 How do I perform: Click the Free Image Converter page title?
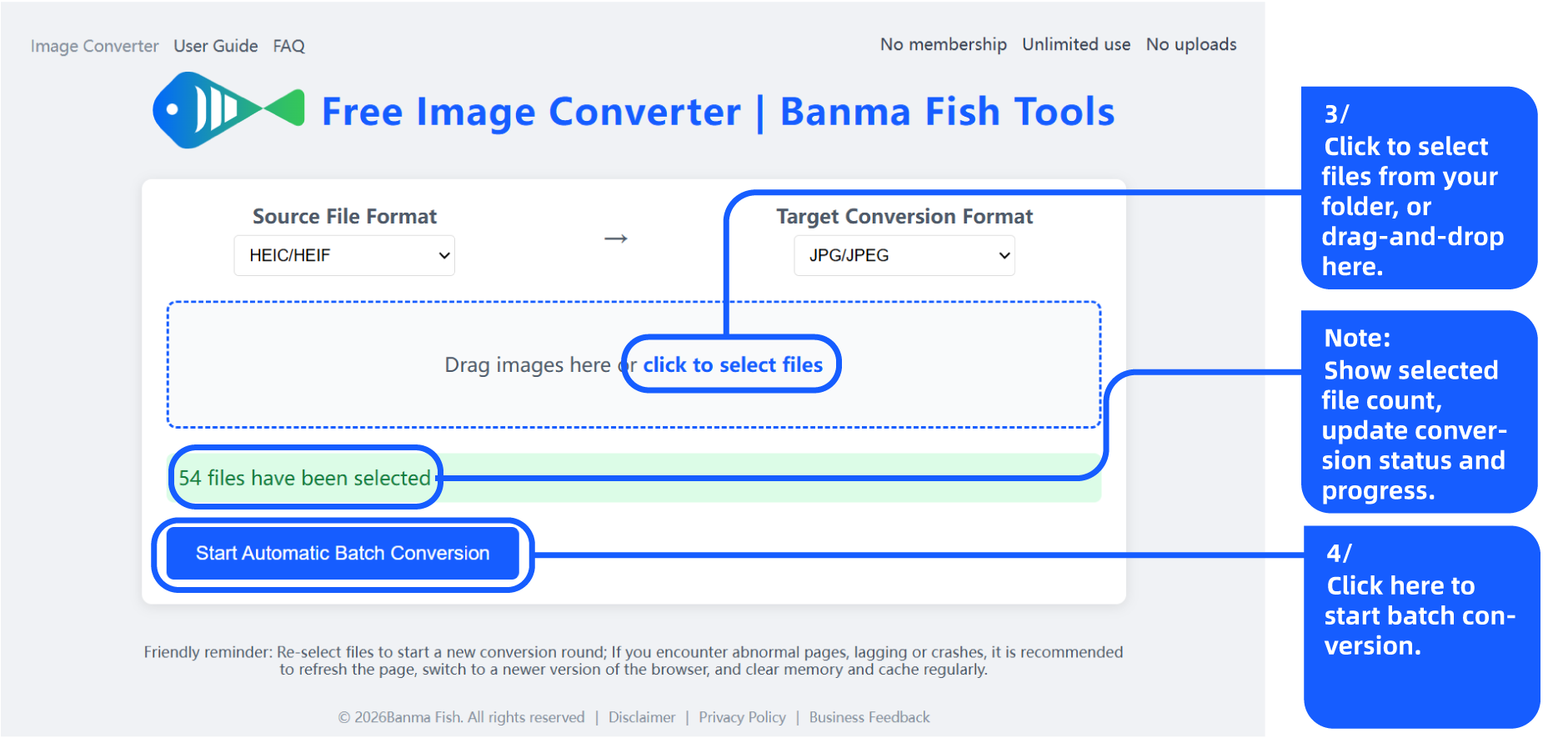coord(718,112)
